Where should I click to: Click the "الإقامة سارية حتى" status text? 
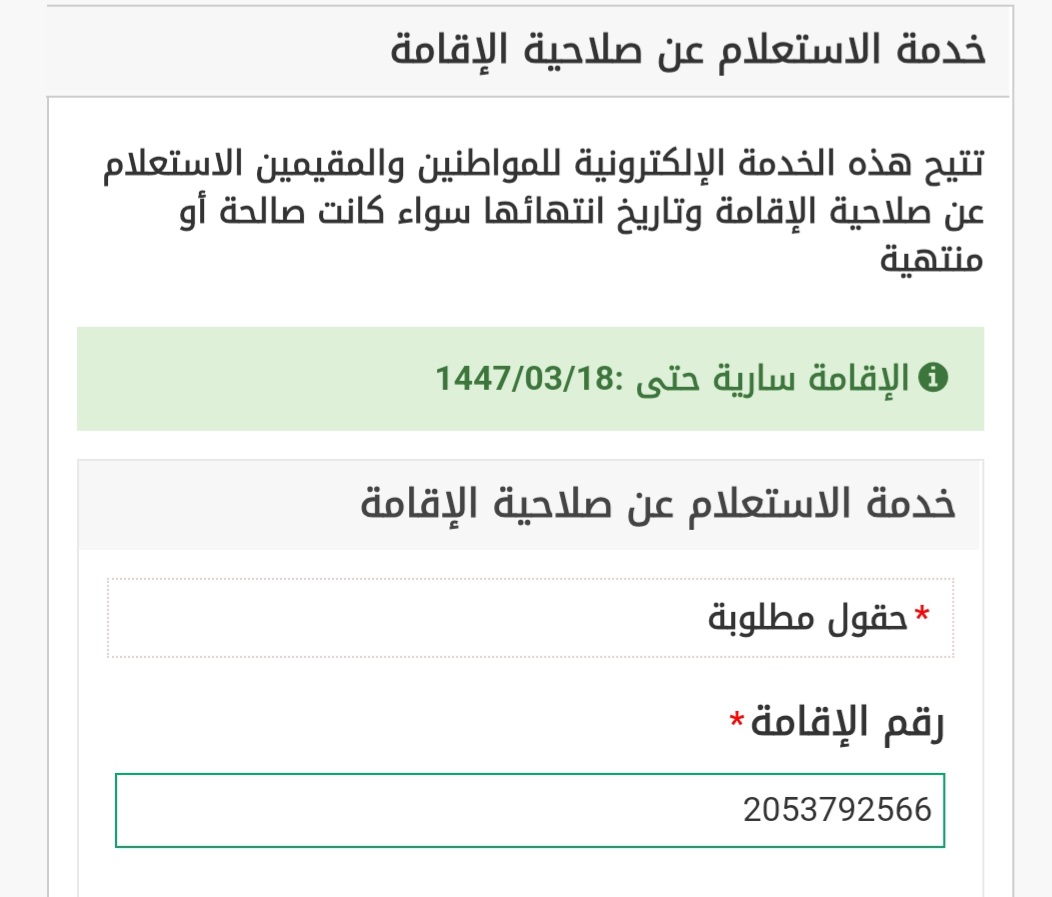779,379
